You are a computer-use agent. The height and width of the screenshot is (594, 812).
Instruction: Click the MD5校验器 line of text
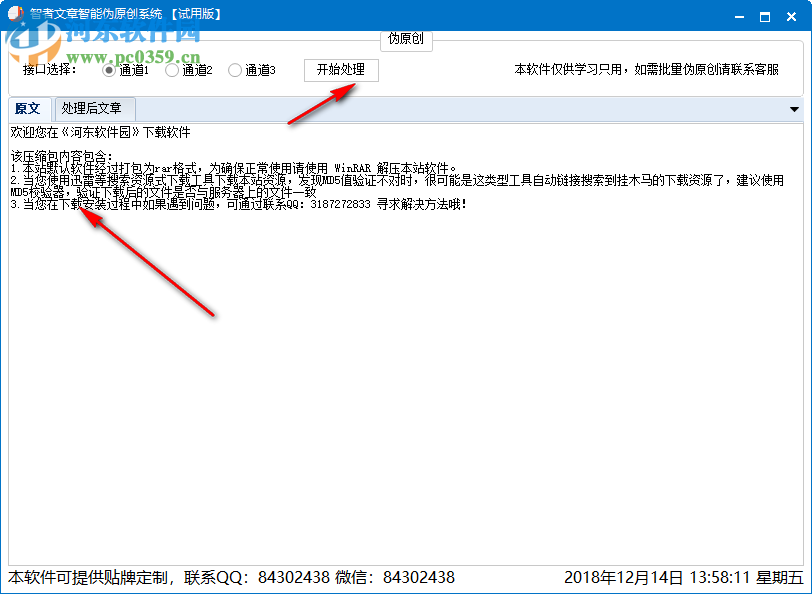point(163,193)
